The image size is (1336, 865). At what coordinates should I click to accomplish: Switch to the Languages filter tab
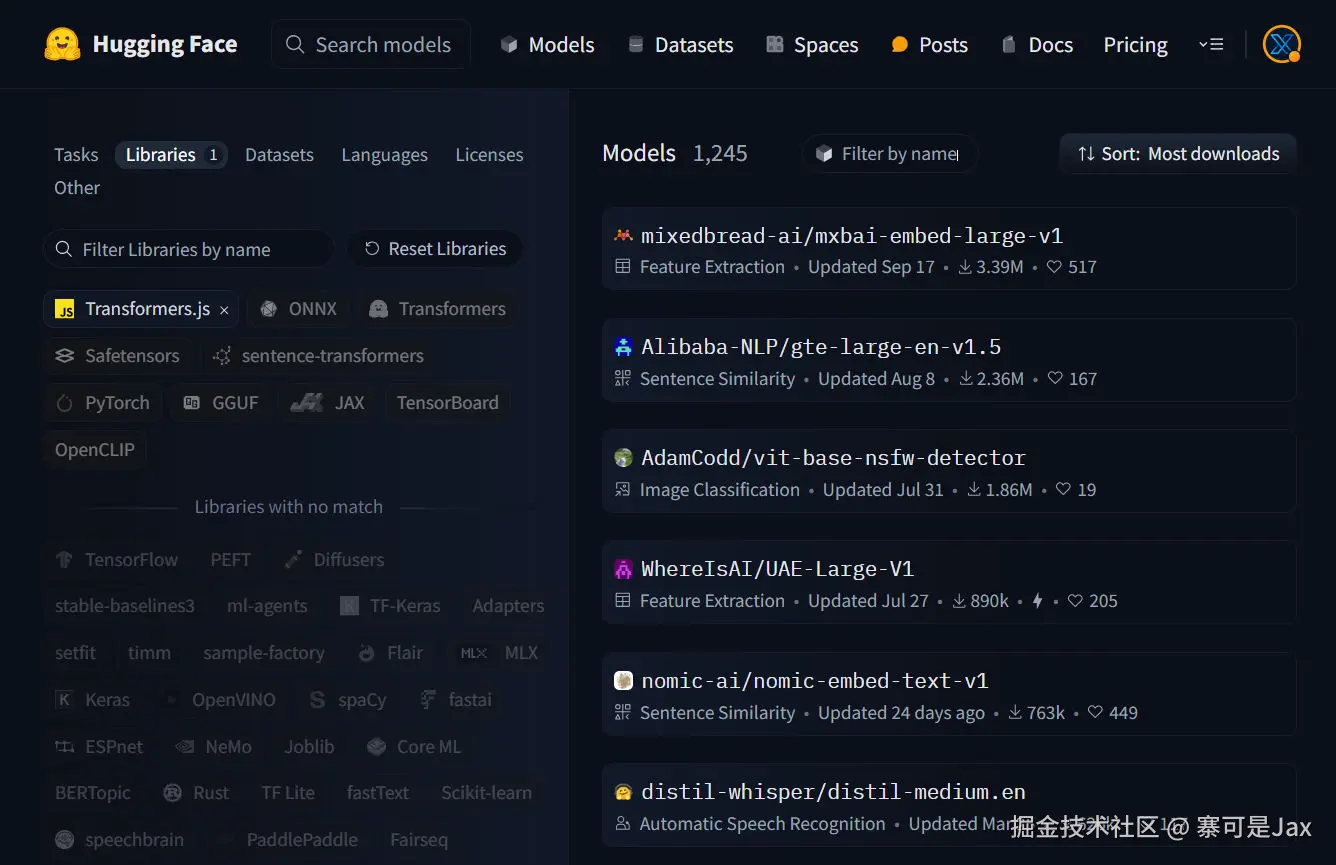(x=384, y=155)
